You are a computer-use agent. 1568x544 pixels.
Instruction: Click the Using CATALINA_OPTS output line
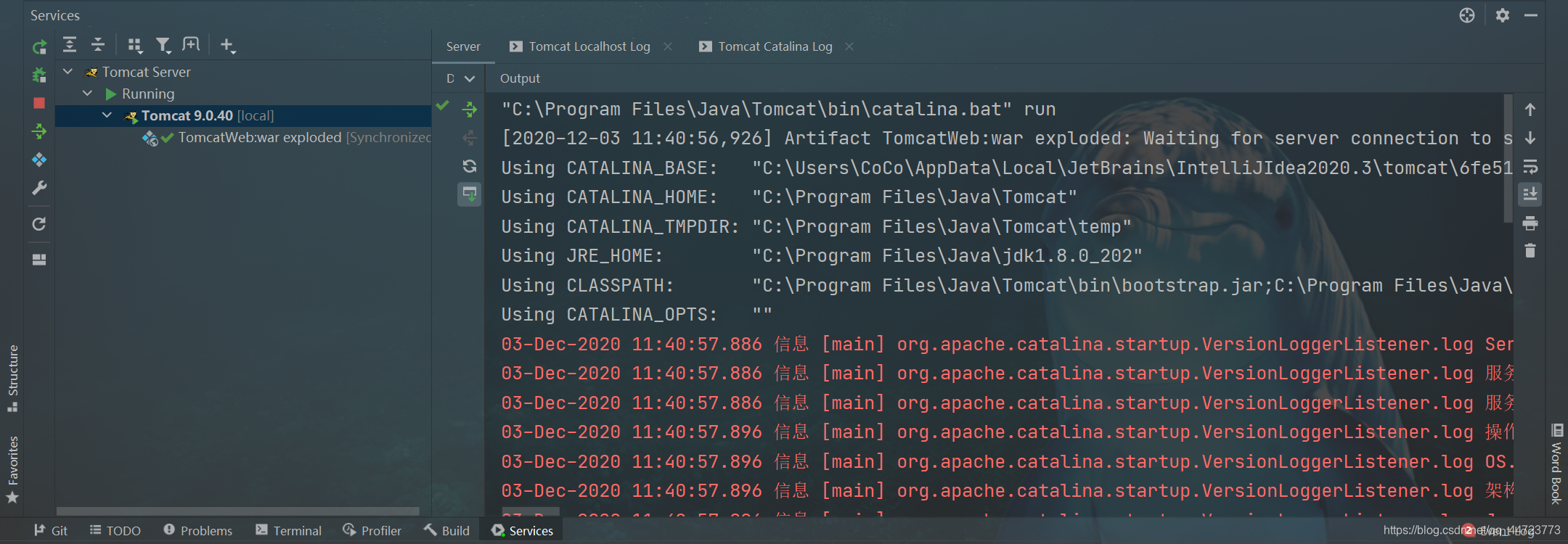click(x=637, y=315)
